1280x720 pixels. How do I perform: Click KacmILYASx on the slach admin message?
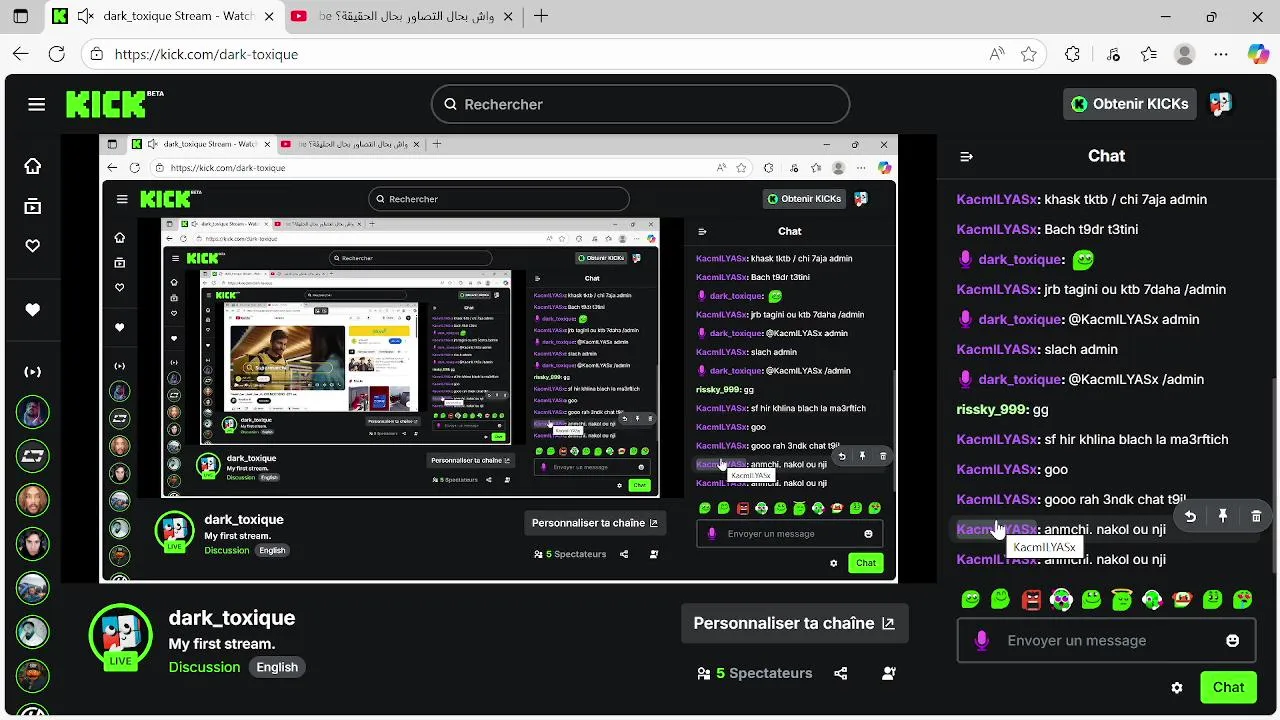point(997,349)
